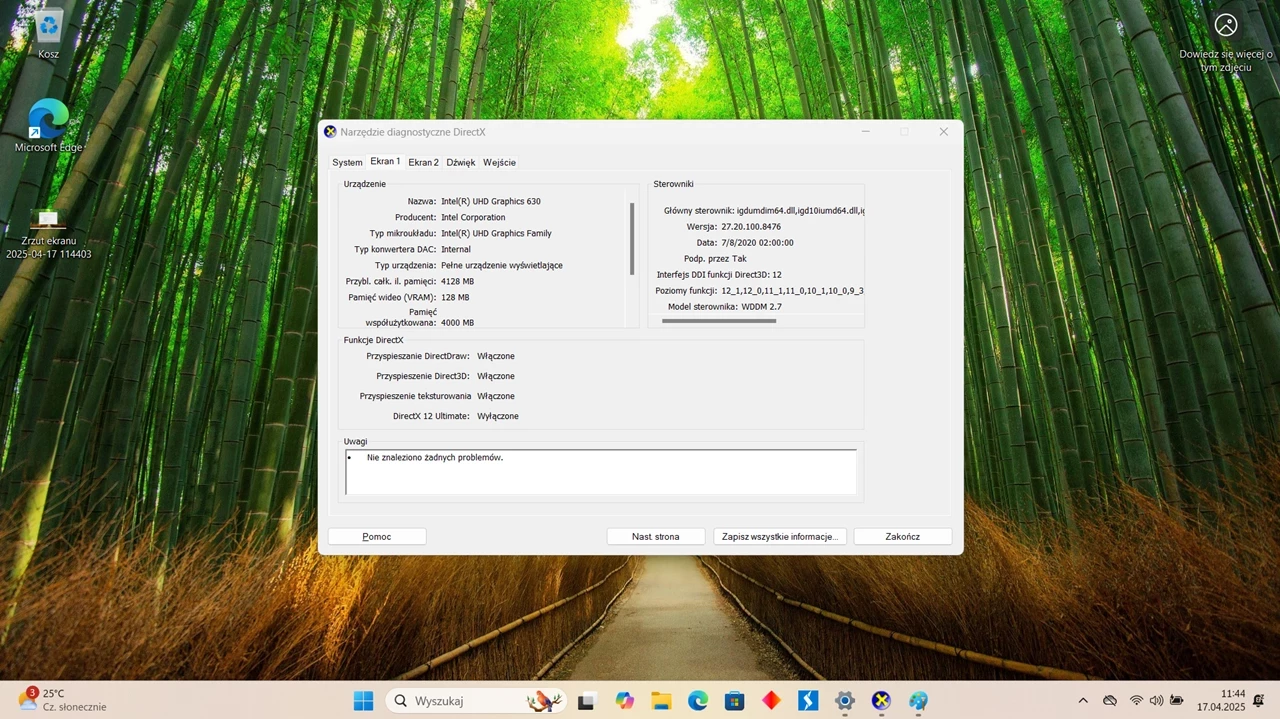Image resolution: width=1280 pixels, height=719 pixels.
Task: Click the Zakończ button
Action: pos(903,537)
